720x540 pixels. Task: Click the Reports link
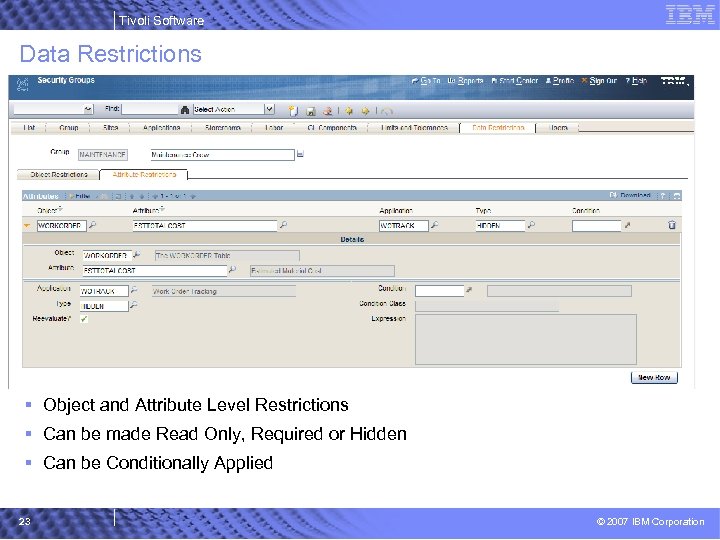pyautogui.click(x=465, y=81)
